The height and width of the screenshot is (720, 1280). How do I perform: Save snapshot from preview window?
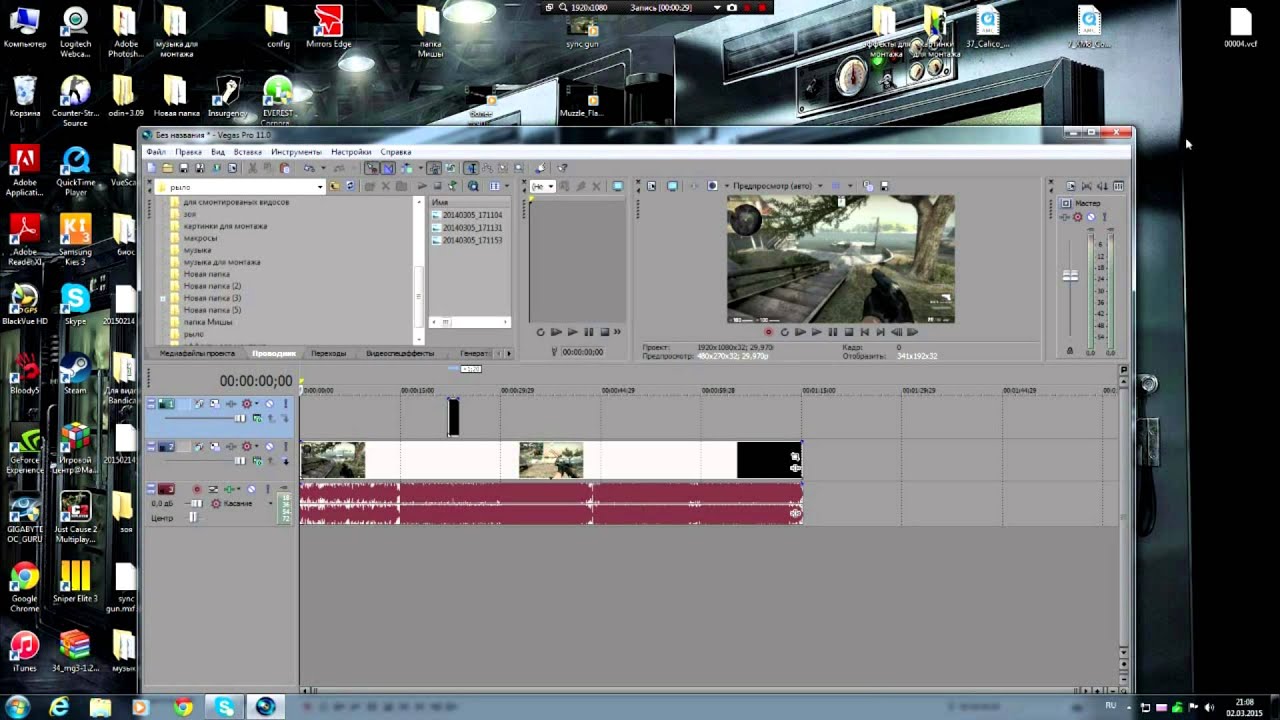885,186
